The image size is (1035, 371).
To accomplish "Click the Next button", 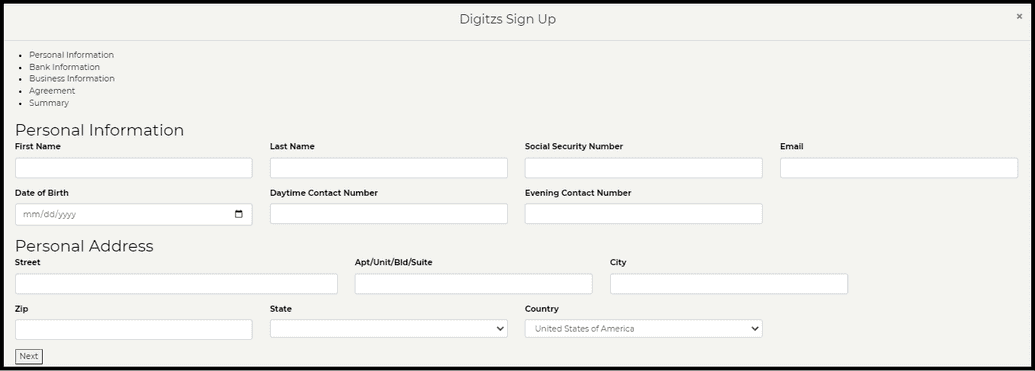I will pyautogui.click(x=29, y=356).
